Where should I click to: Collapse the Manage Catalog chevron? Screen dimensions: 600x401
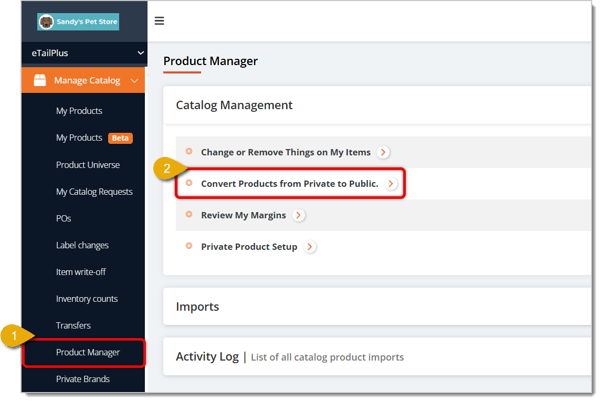tap(134, 81)
